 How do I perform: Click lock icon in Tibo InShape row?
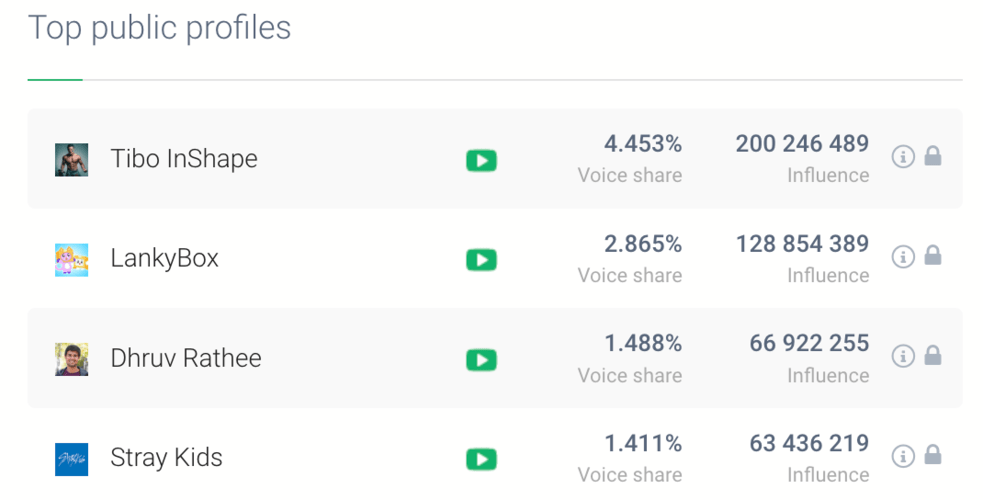click(933, 156)
